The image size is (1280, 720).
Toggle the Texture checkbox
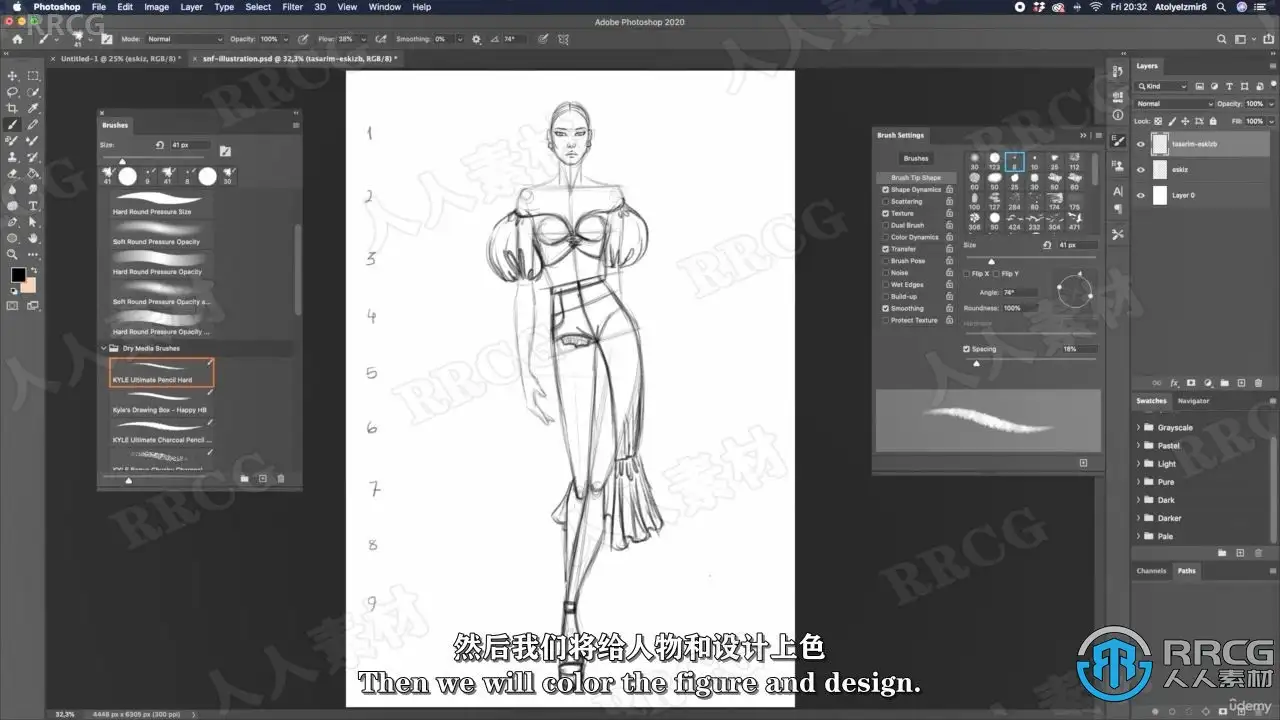click(x=885, y=213)
